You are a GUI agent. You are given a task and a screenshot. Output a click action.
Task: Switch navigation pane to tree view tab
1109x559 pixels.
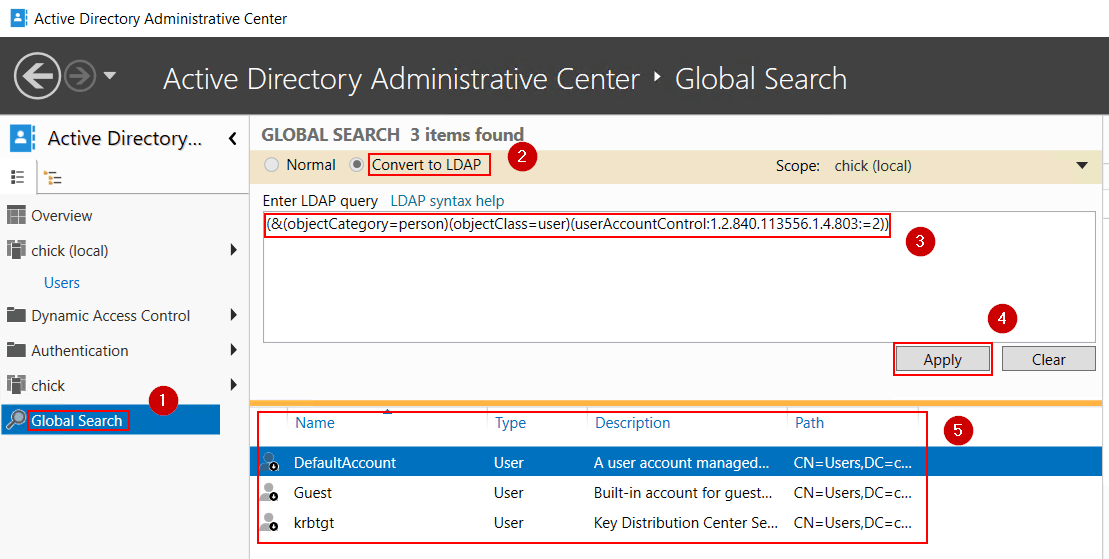pyautogui.click(x=52, y=178)
